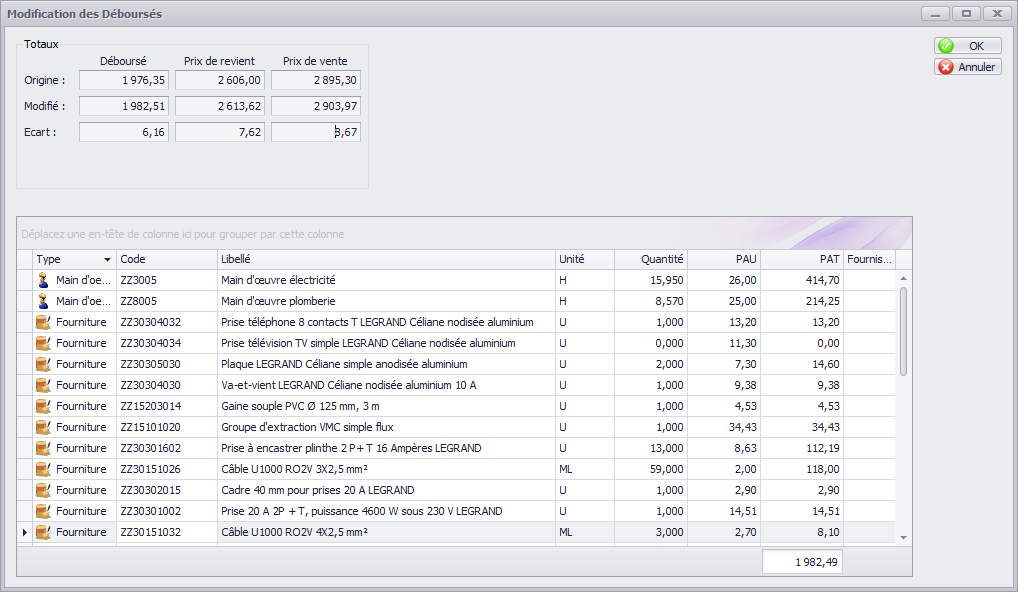Sort by the Libellé column header
The width and height of the screenshot is (1018, 592).
point(386,259)
